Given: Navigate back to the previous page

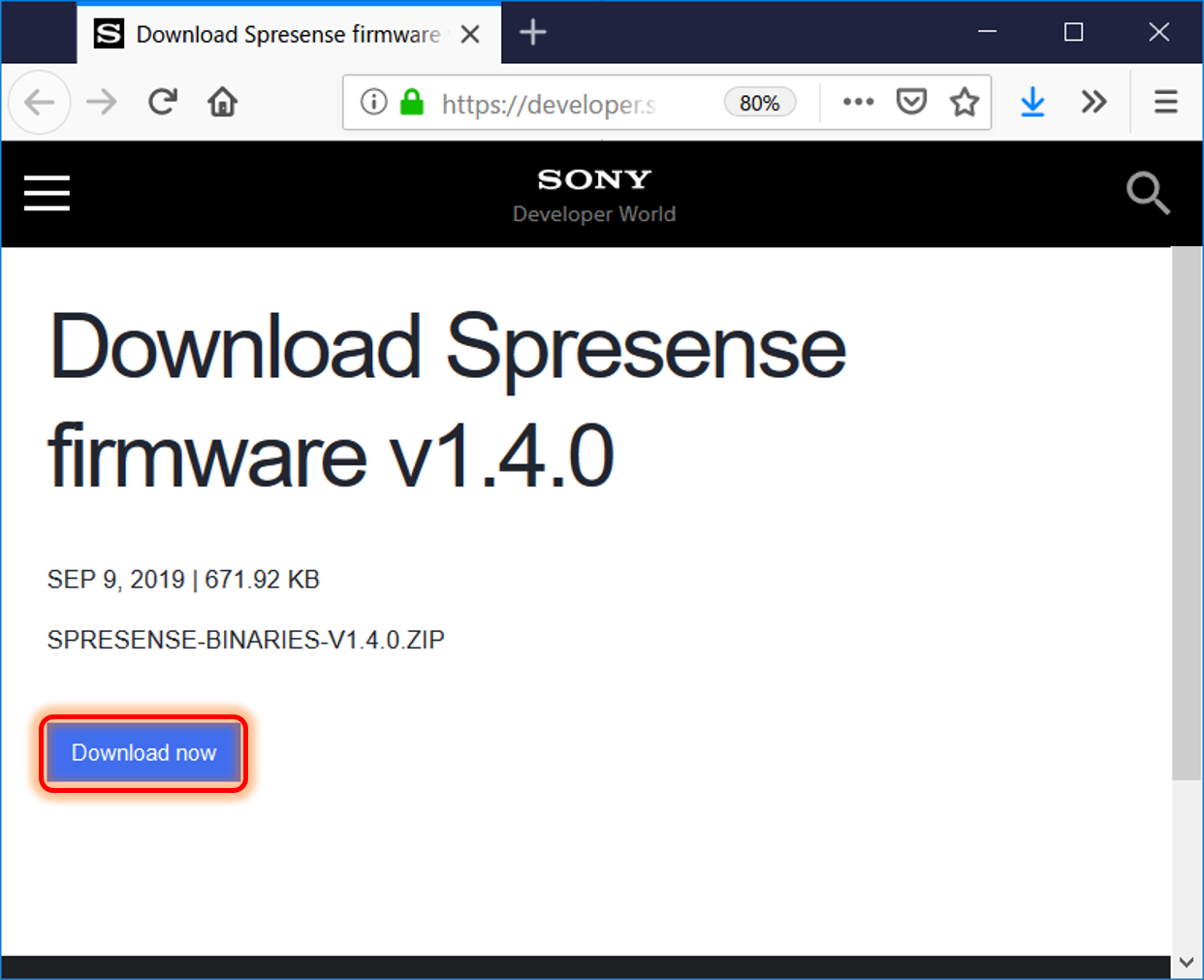Looking at the screenshot, I should pyautogui.click(x=39, y=102).
